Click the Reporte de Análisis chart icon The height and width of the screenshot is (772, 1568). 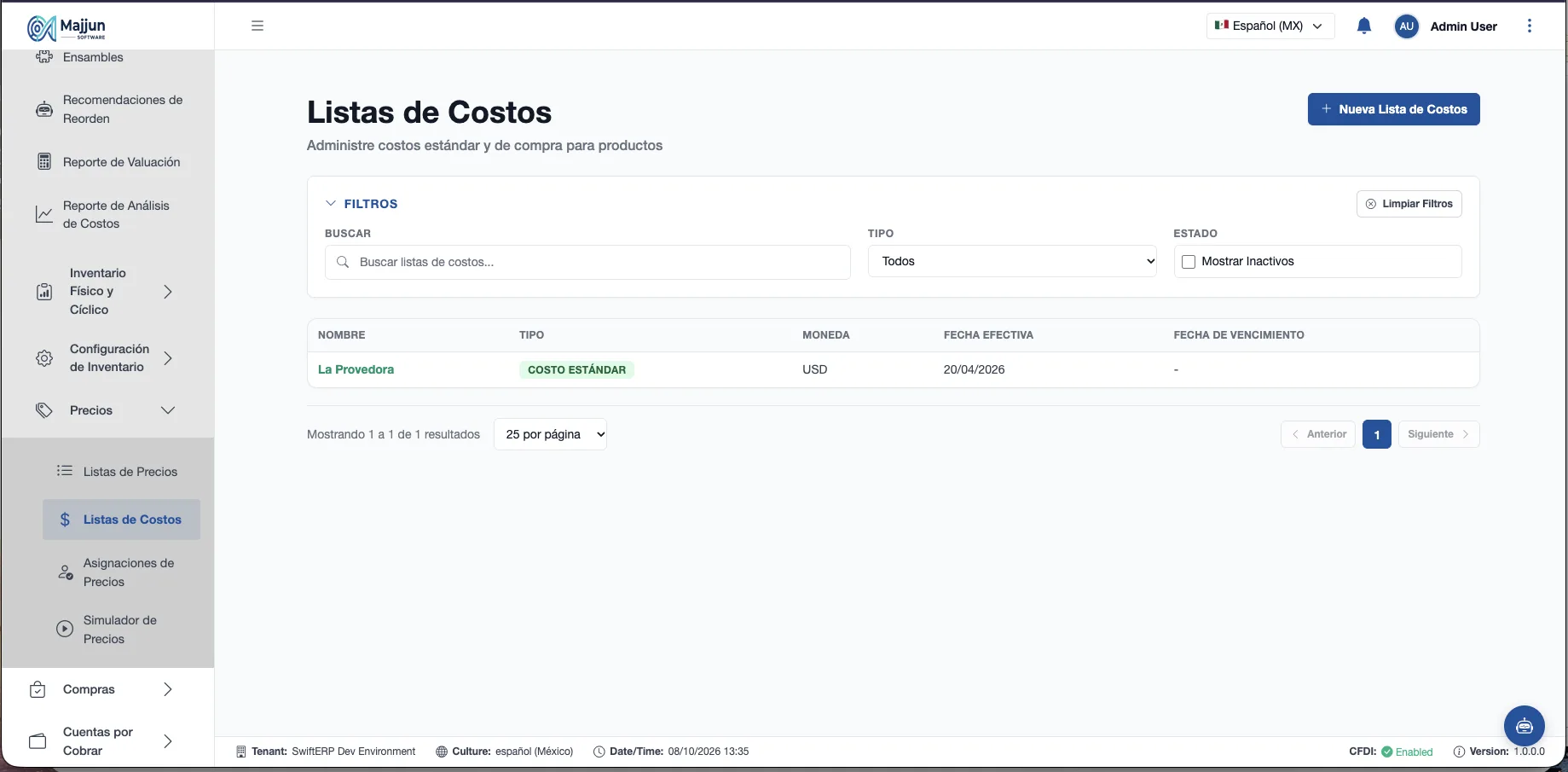pos(44,214)
